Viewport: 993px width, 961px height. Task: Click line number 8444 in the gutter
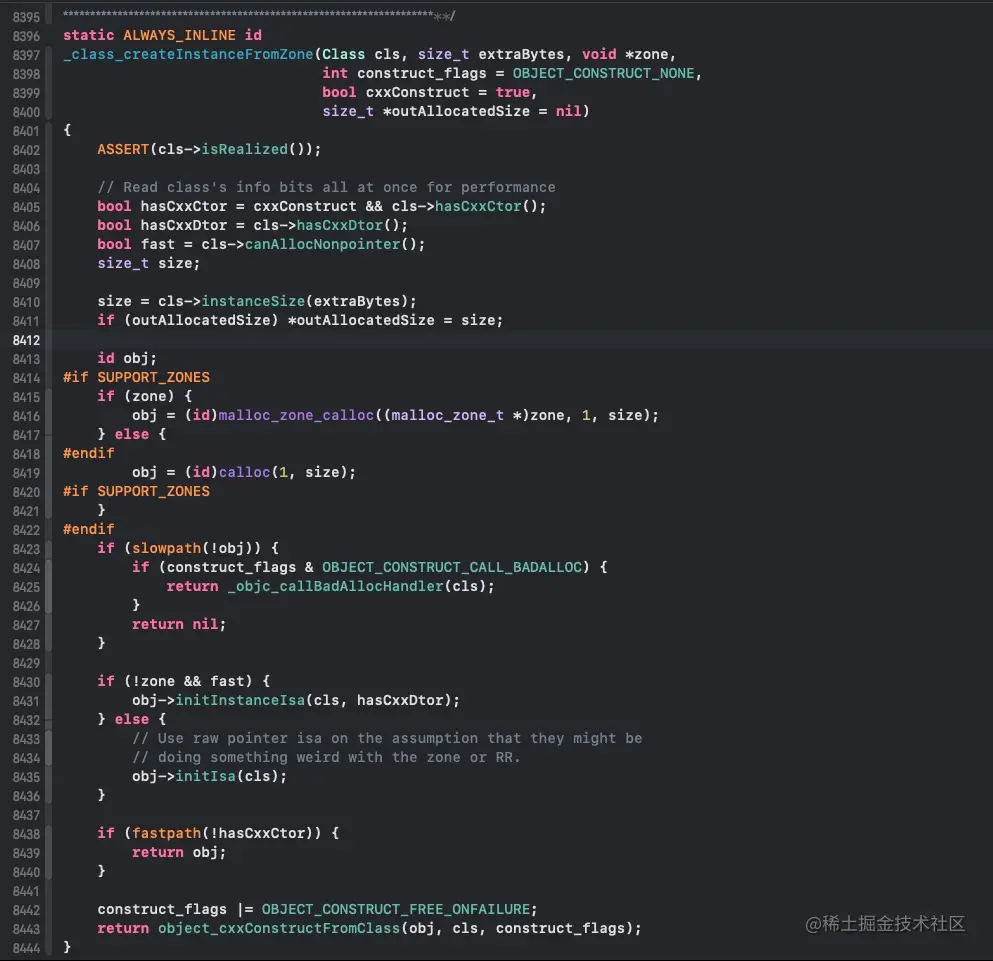(x=26, y=948)
